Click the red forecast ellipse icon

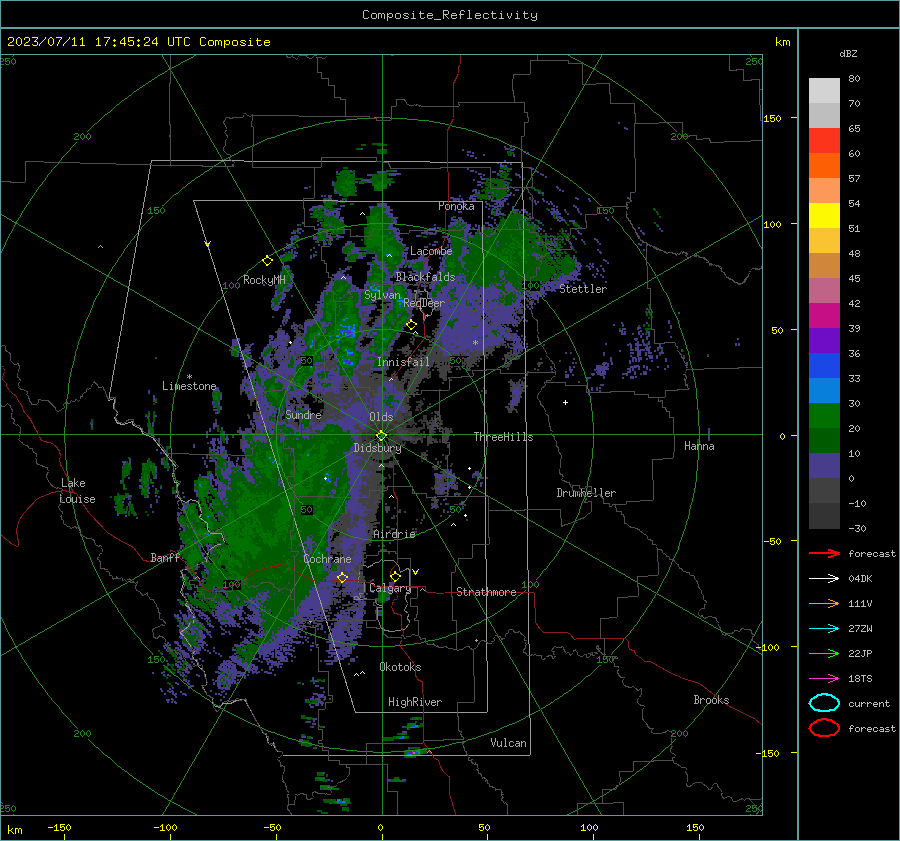(824, 728)
